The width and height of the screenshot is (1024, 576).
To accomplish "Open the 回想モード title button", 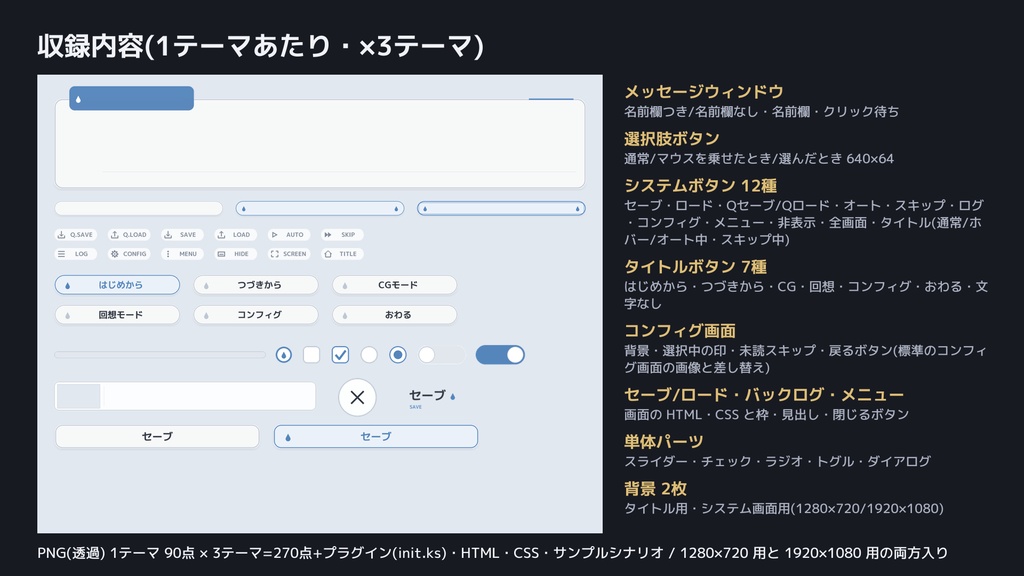I will click(x=118, y=315).
